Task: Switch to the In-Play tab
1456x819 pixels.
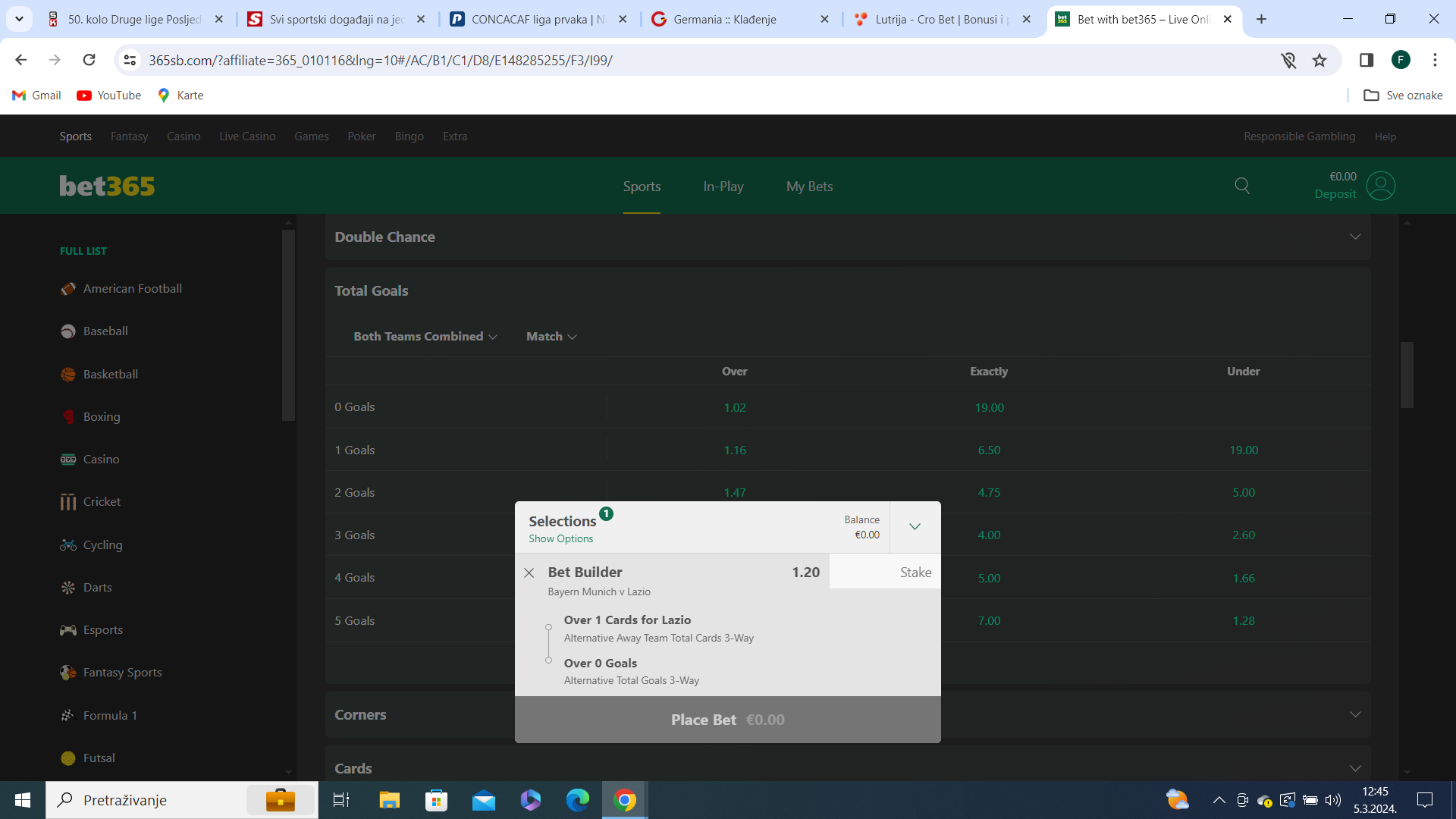Action: 723,187
